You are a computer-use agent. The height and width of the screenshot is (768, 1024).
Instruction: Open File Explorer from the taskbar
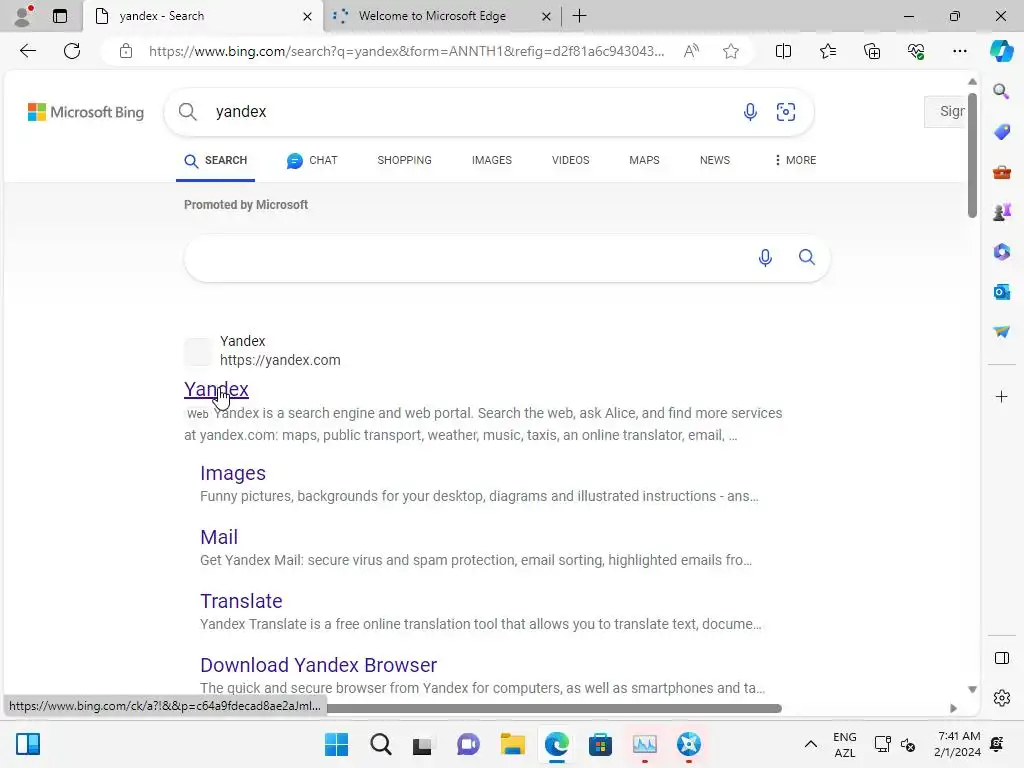[513, 744]
